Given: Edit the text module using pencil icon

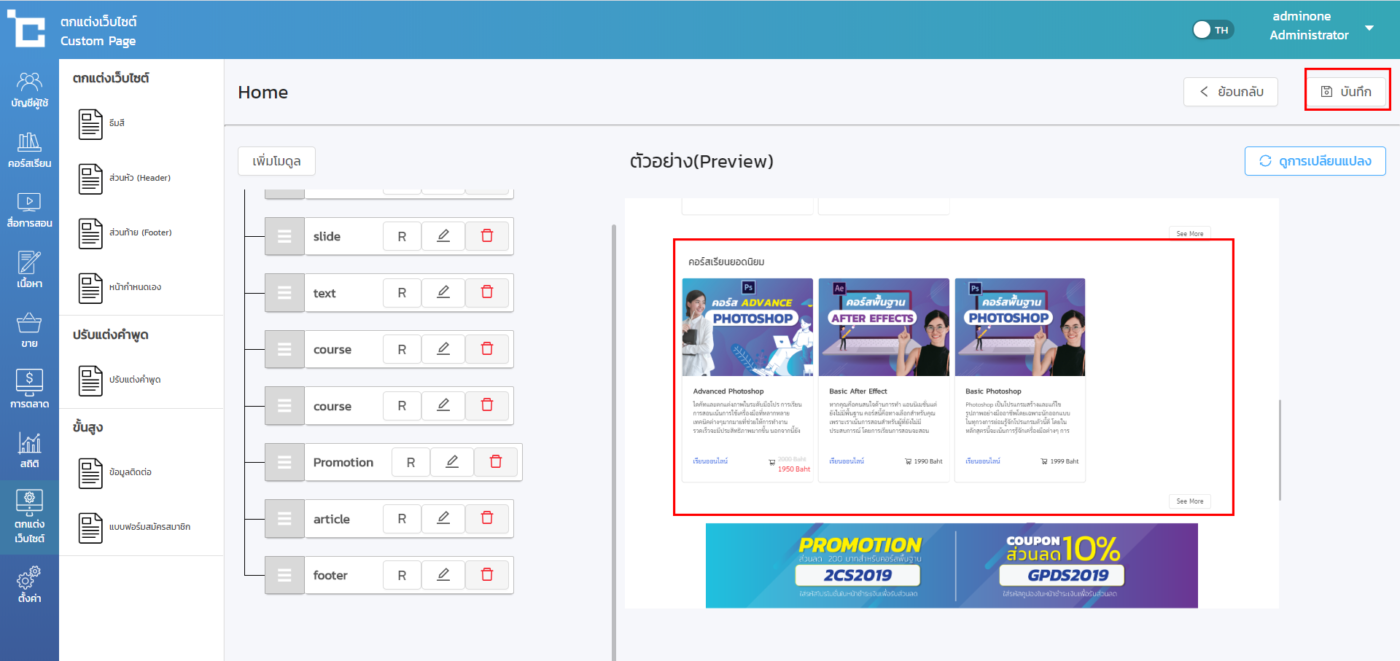Looking at the screenshot, I should pos(443,293).
